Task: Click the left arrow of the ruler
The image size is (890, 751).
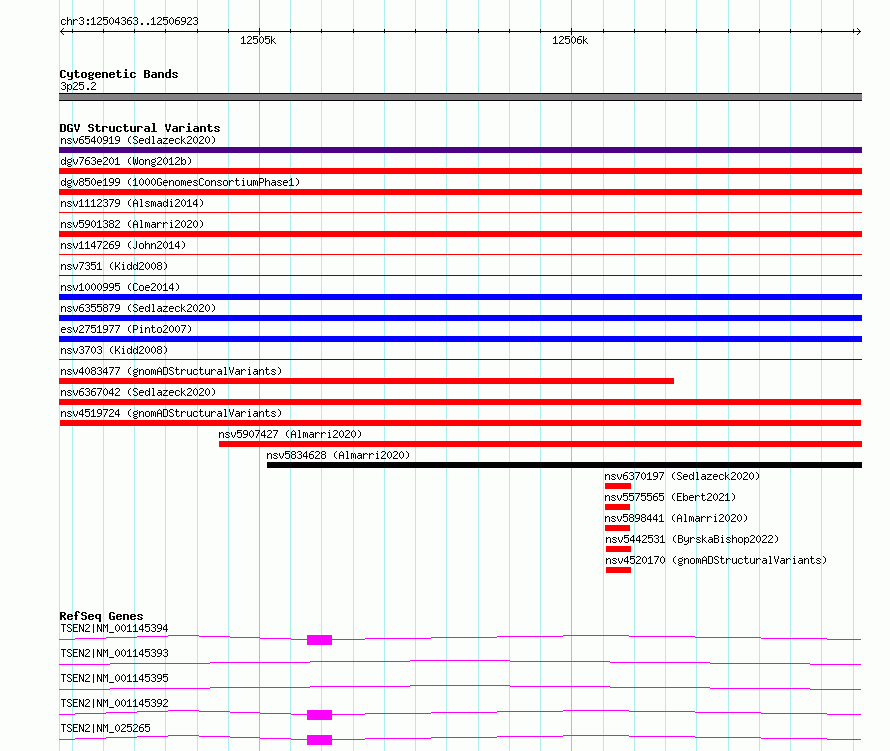Action: (63, 31)
